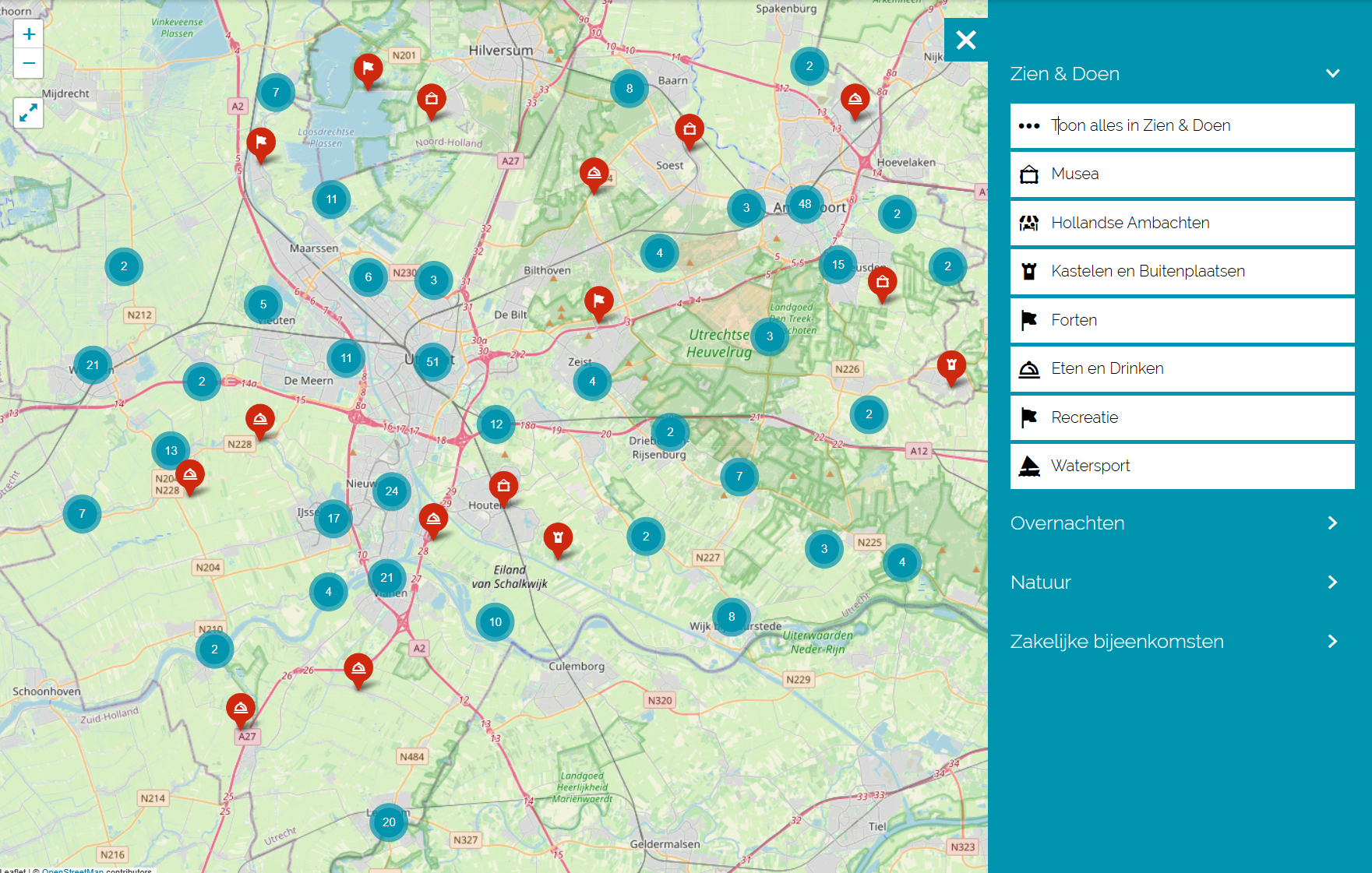Select the Hollandse Ambachten category
Image resolution: width=1372 pixels, height=873 pixels.
coord(1182,223)
